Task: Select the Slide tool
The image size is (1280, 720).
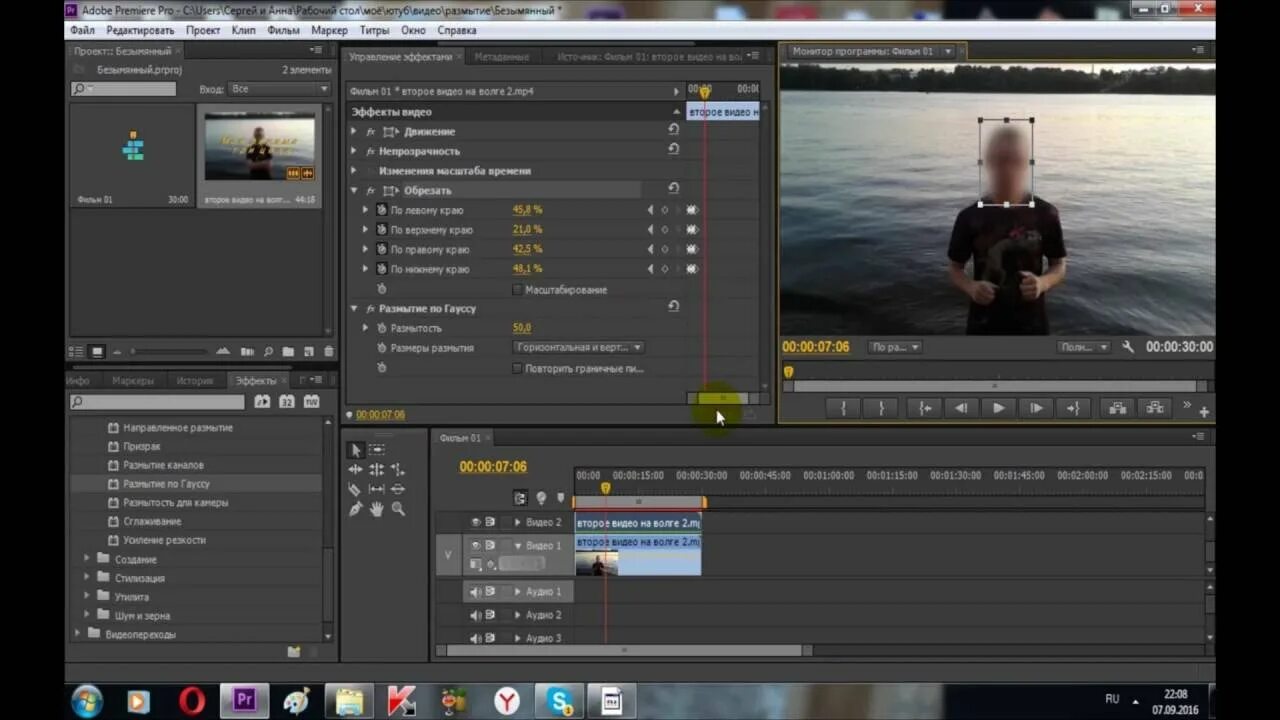Action: tap(398, 489)
